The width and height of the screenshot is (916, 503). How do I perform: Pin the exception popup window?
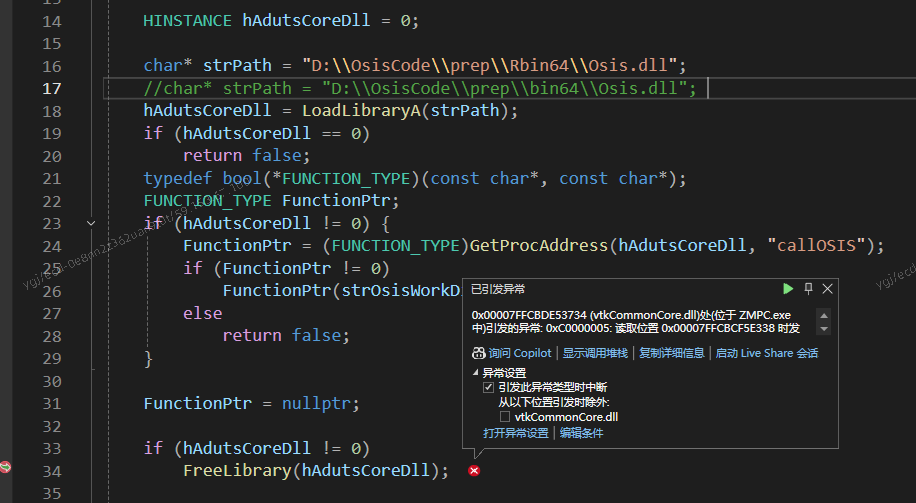(808, 288)
